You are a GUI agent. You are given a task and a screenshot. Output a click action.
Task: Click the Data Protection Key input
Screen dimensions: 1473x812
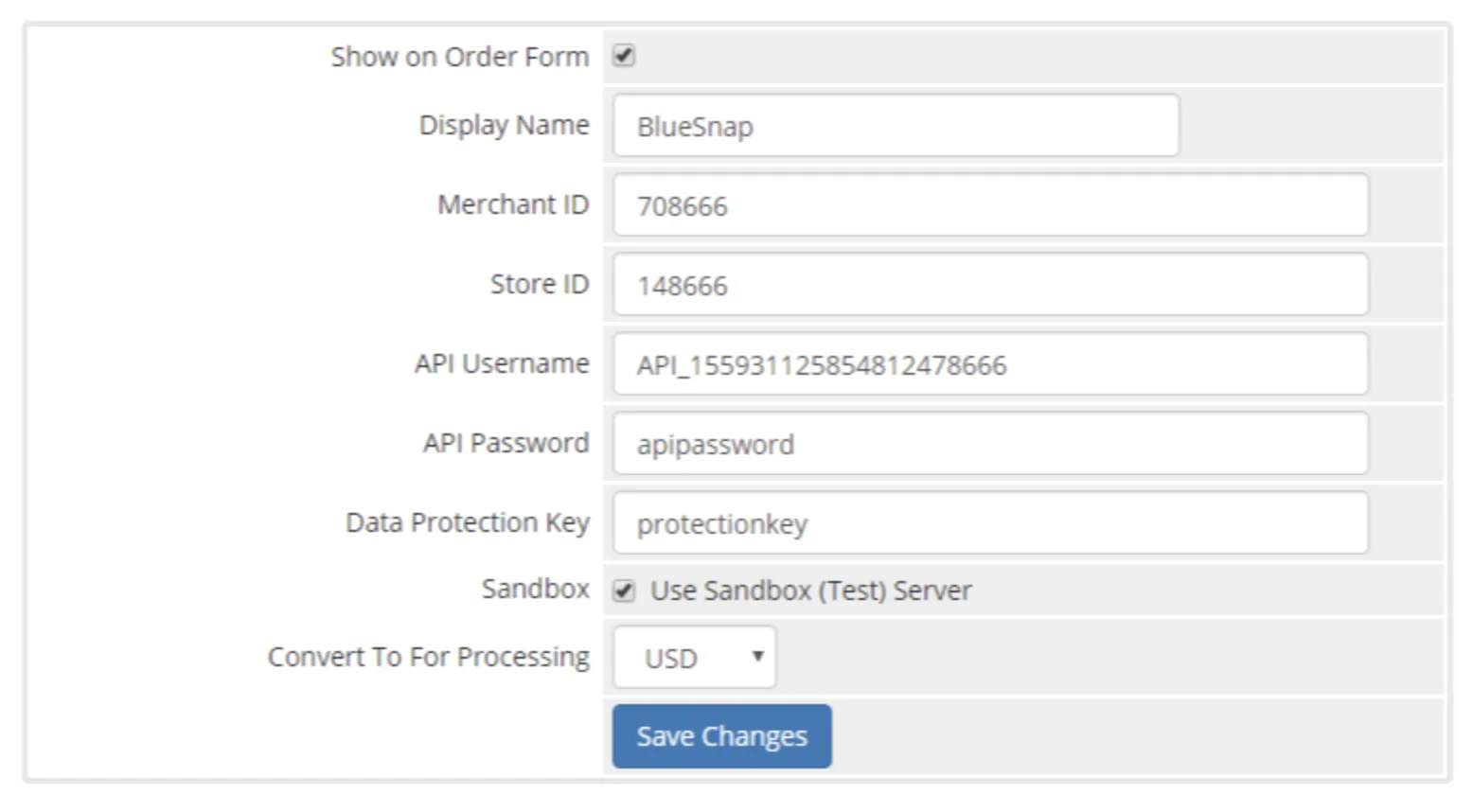point(990,523)
